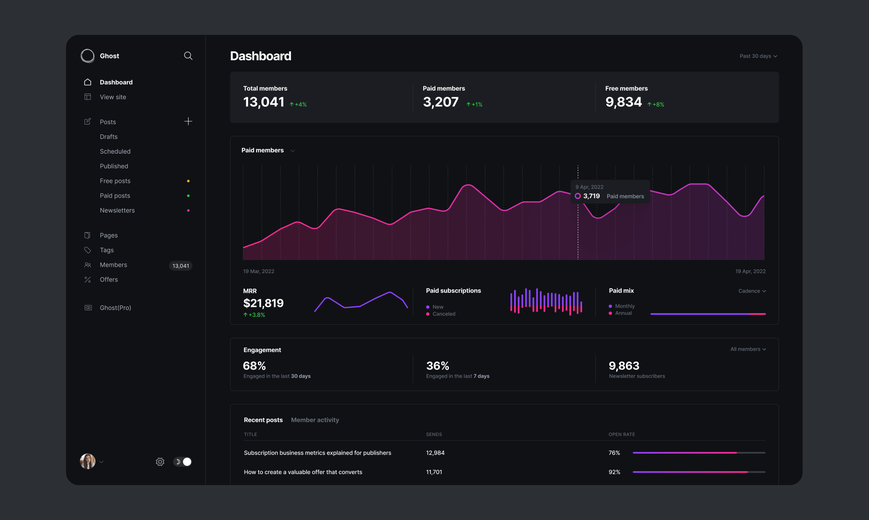
Task: Click the user avatar photo
Action: 88,461
